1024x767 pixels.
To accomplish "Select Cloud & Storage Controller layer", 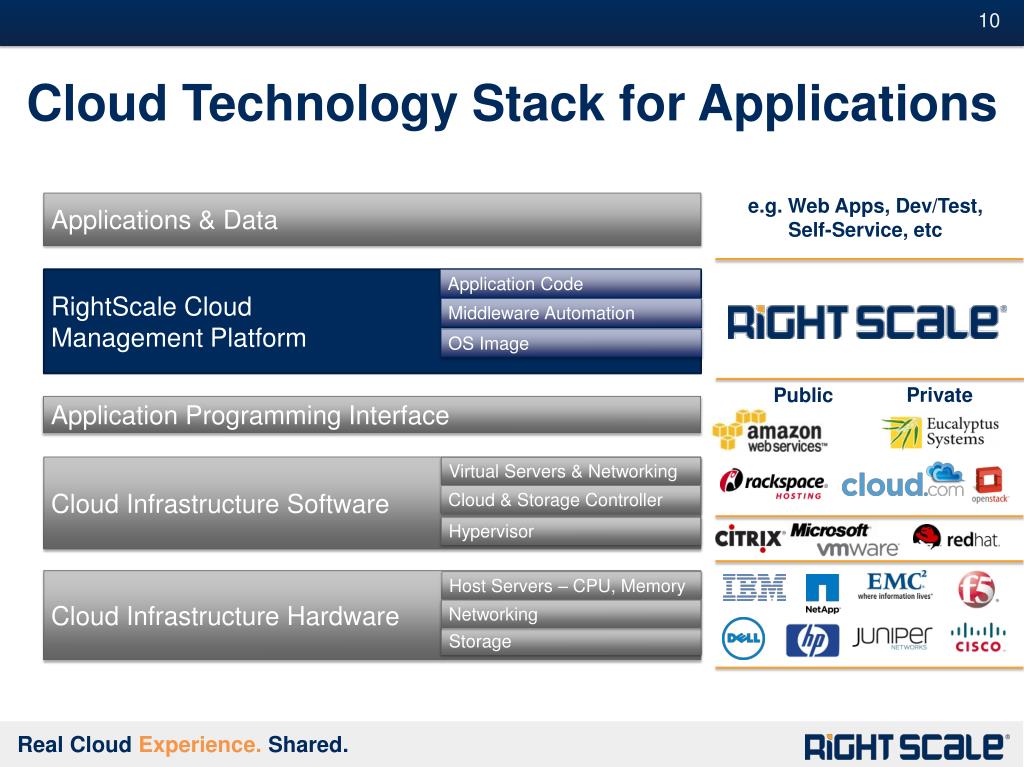I will coord(571,500).
